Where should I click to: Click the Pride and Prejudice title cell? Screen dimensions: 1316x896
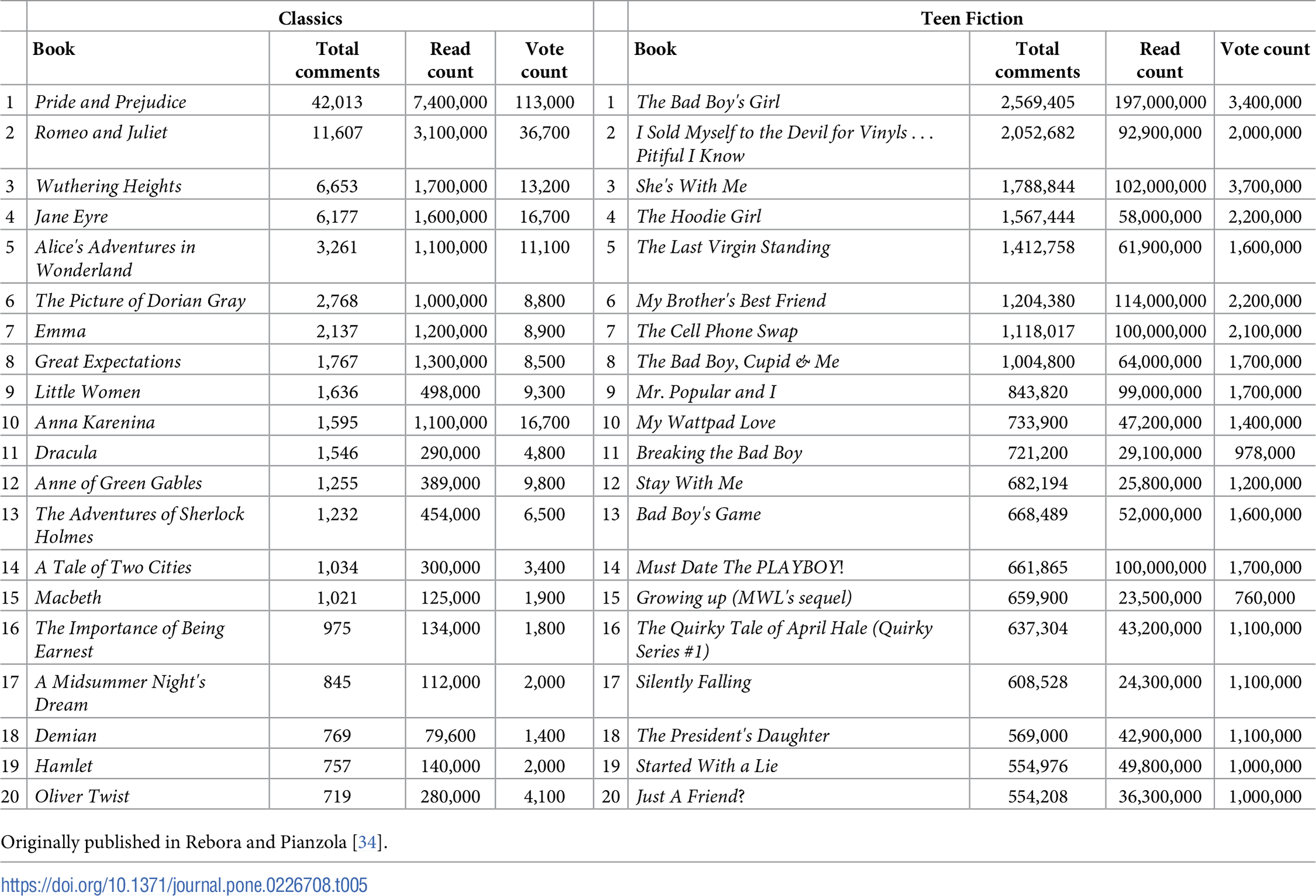[111, 102]
